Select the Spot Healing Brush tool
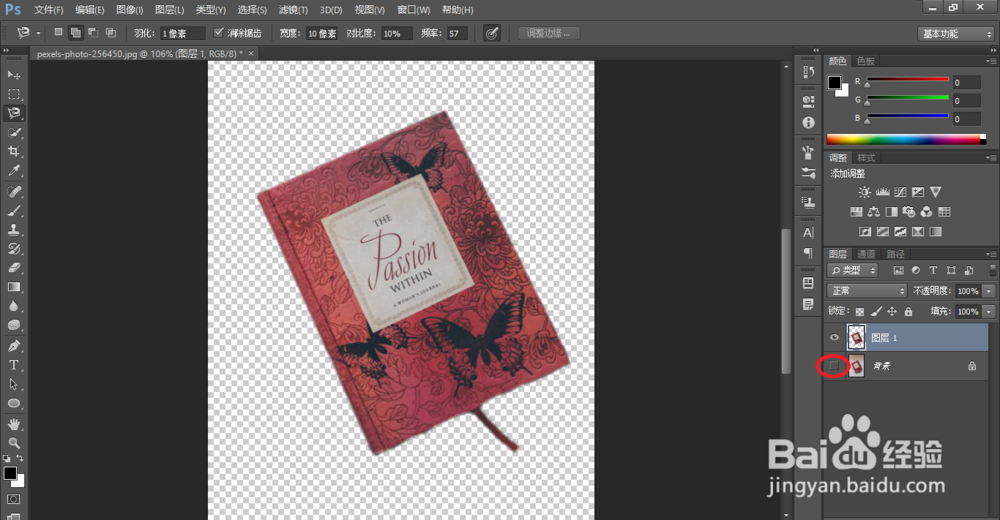This screenshot has width=1000, height=520. pos(13,191)
